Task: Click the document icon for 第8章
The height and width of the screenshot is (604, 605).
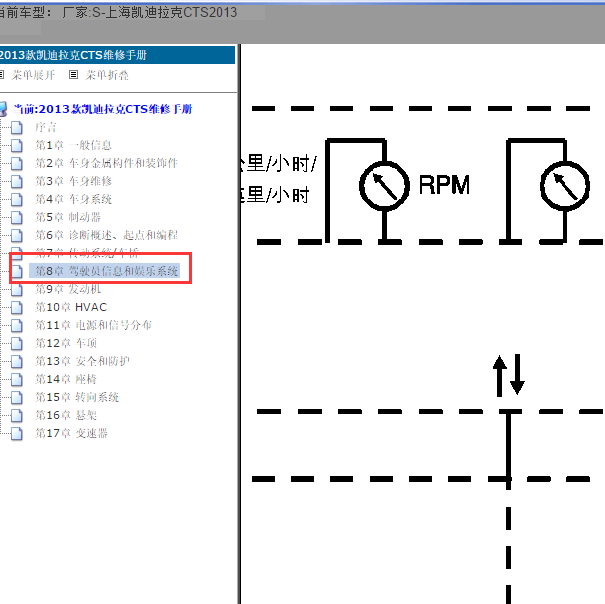Action: point(17,271)
